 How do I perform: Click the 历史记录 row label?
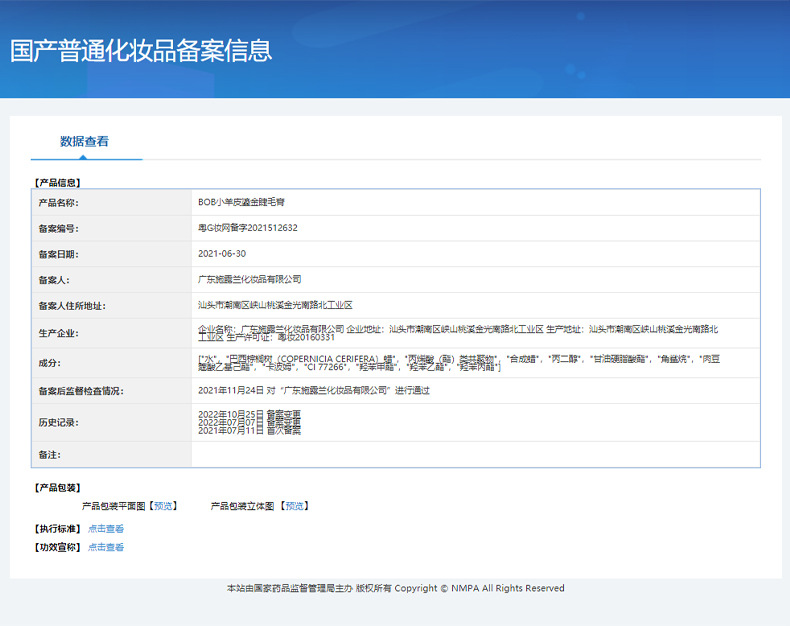click(58, 422)
